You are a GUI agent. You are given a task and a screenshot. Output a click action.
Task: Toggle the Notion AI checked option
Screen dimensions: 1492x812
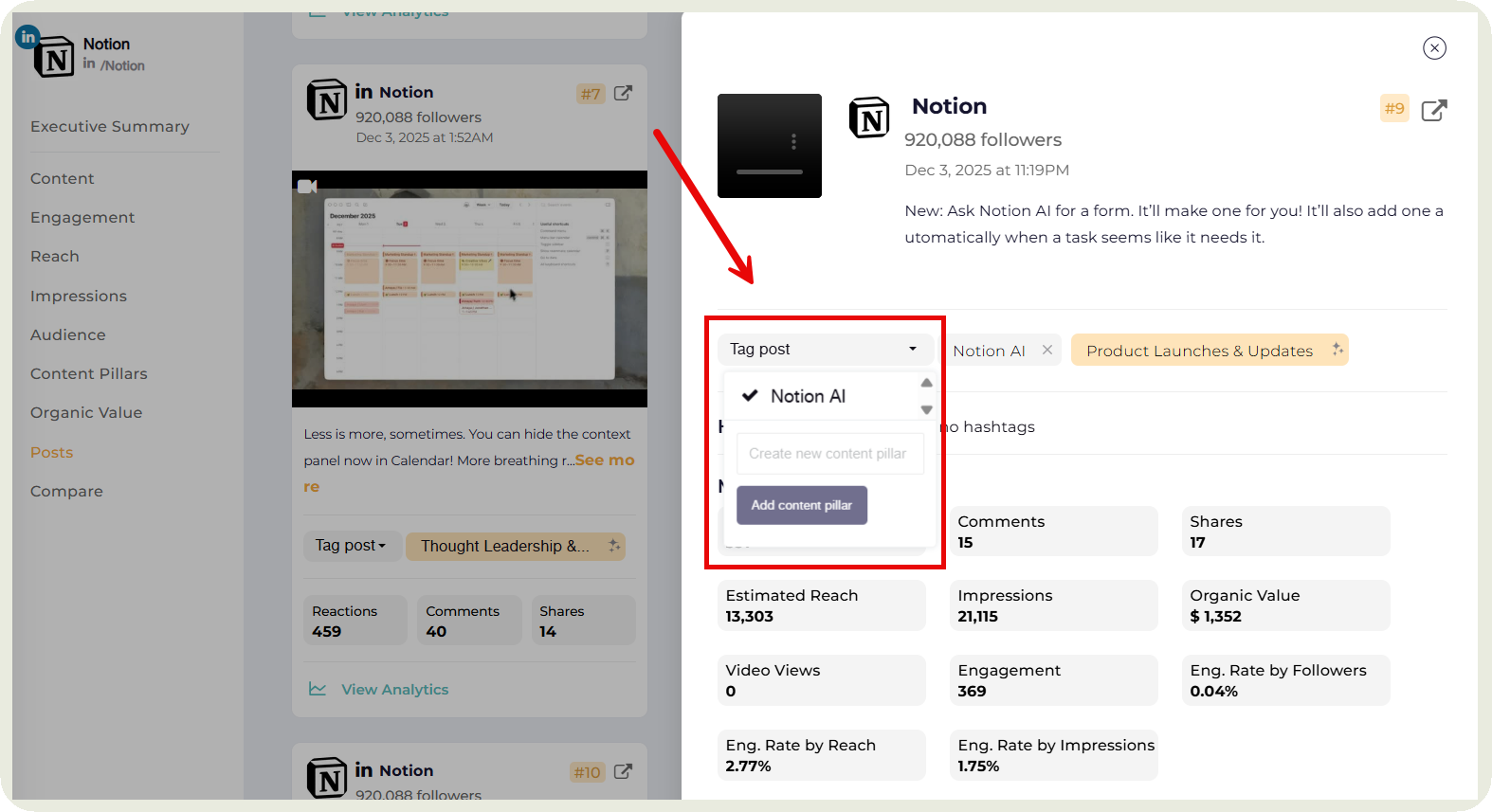[808, 396]
